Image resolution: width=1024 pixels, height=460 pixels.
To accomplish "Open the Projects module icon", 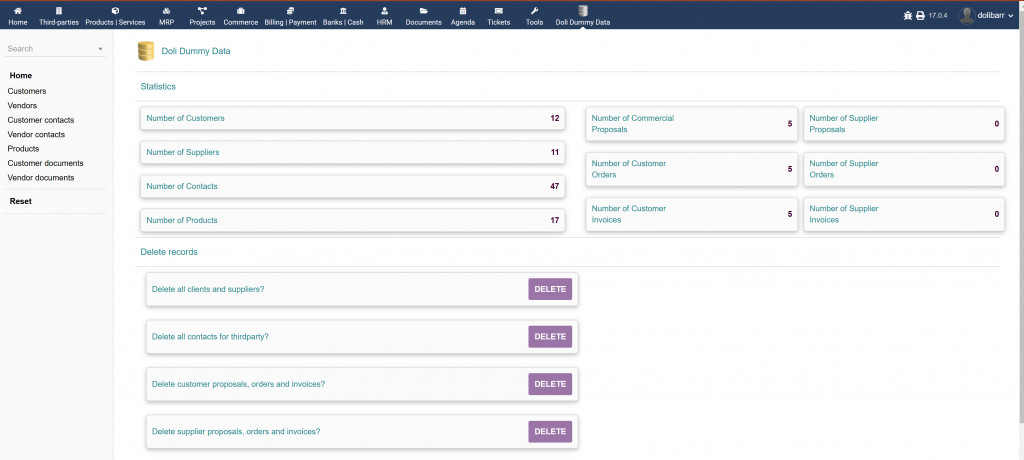I will pos(202,11).
